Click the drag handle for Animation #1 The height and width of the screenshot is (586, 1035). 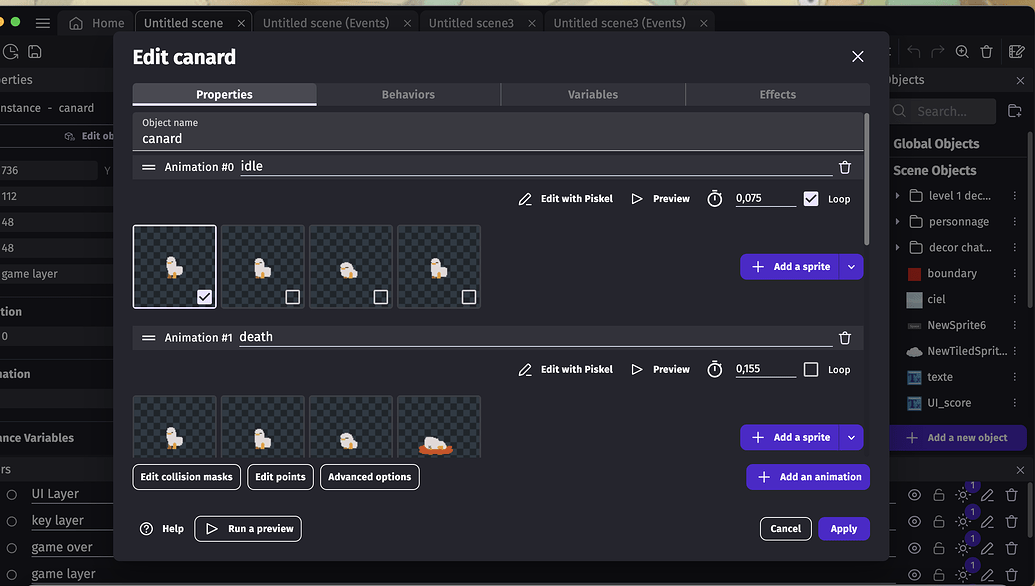pyautogui.click(x=149, y=338)
